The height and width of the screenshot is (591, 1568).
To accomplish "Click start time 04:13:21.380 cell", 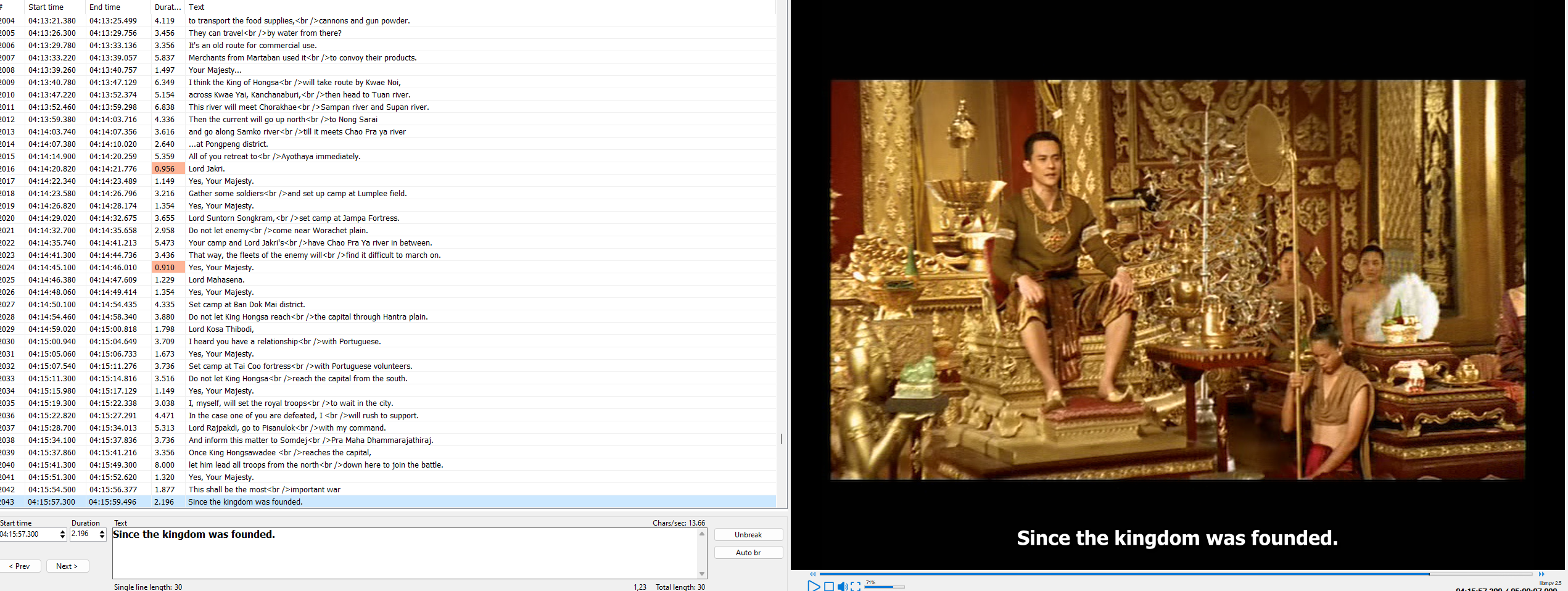I will tap(56, 21).
